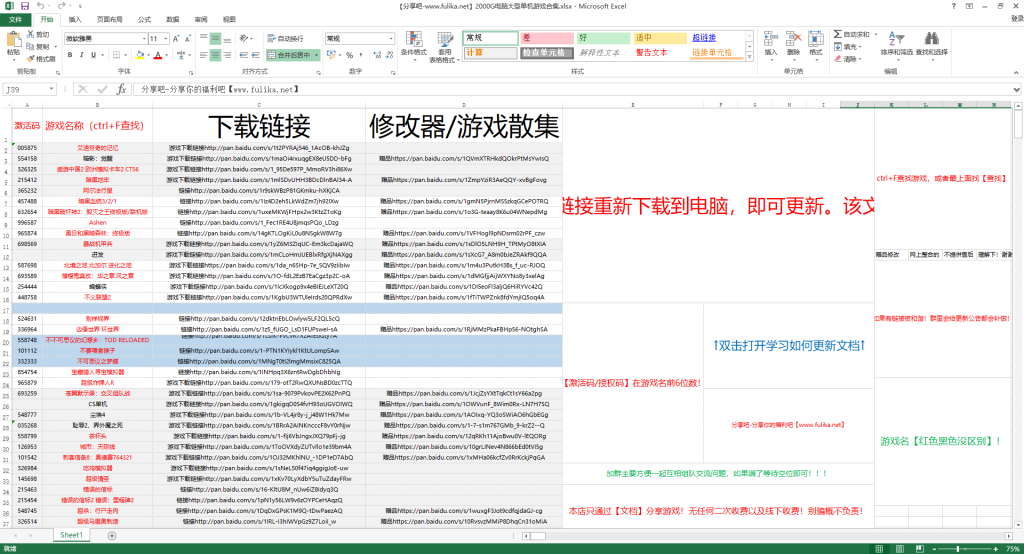The height and width of the screenshot is (554, 1024).
Task: Increase indent of cell text
Action: 255,55
